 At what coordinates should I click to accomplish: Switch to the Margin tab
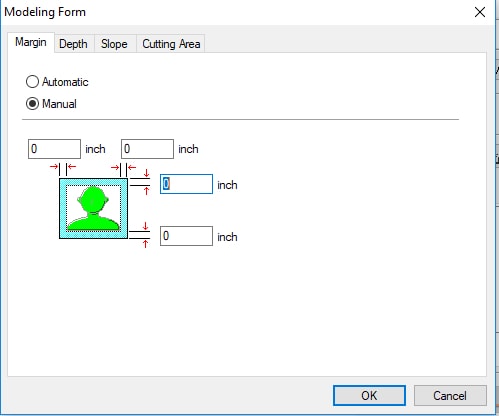point(31,42)
